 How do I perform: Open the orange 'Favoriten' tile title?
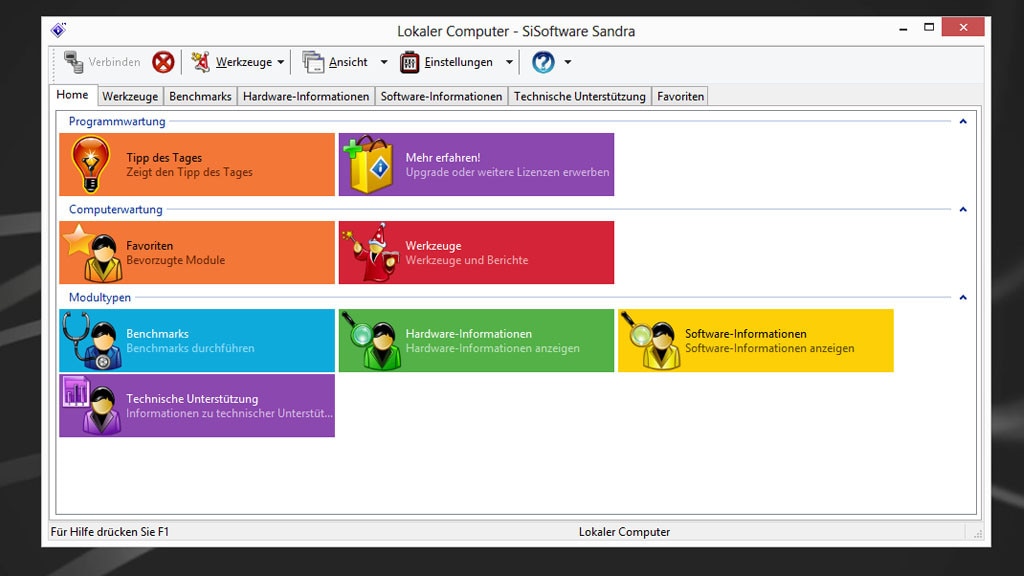click(150, 246)
